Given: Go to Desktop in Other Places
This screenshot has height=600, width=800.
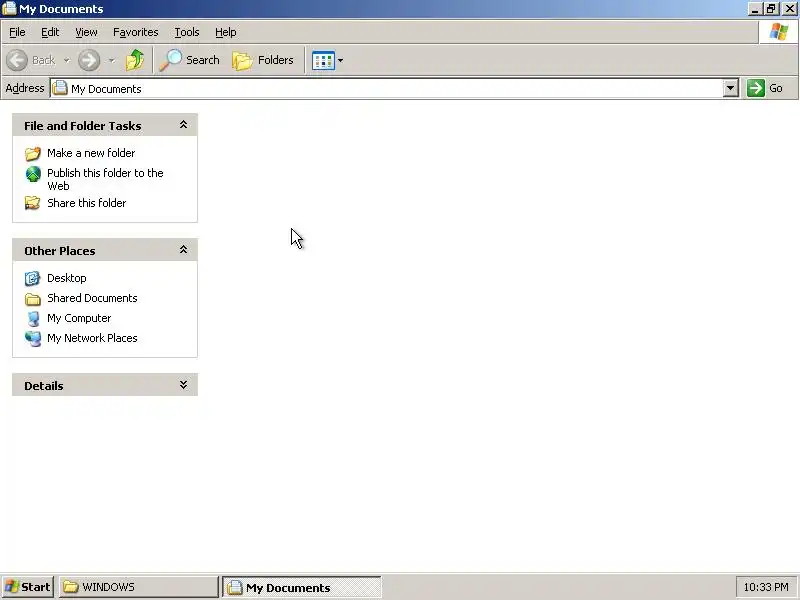Looking at the screenshot, I should click(x=67, y=278).
